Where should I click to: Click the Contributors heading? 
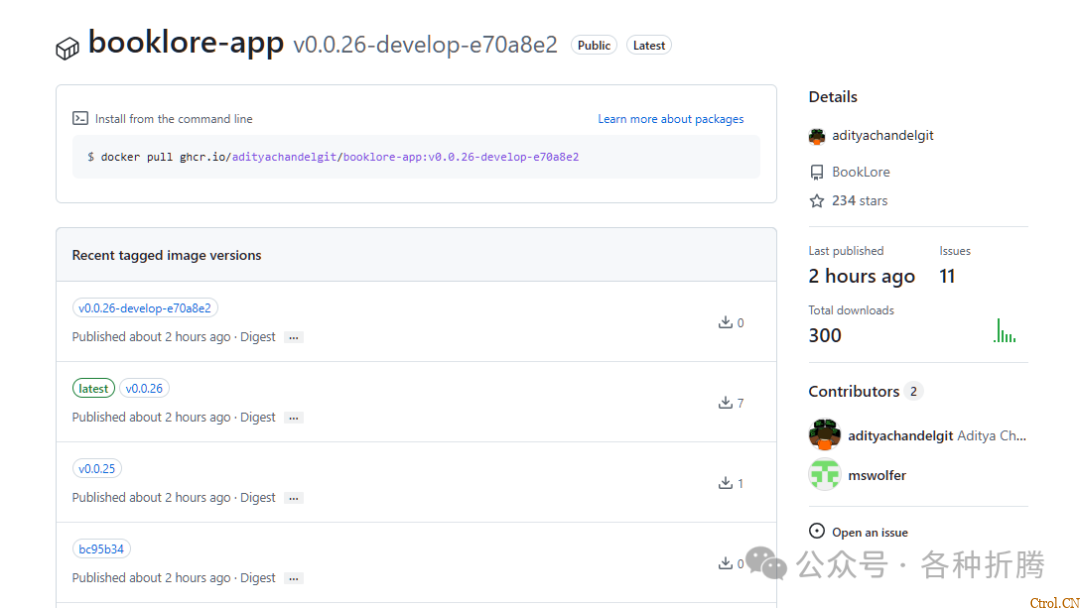854,392
